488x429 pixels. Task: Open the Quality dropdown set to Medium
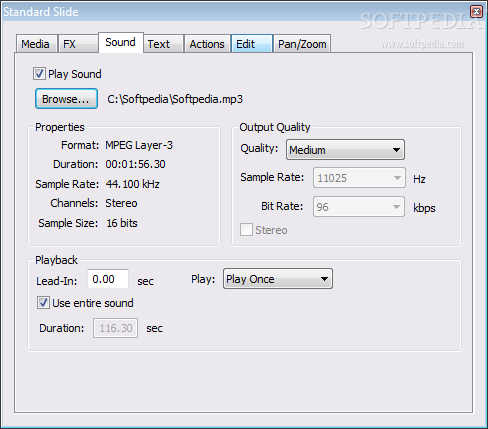click(x=345, y=150)
